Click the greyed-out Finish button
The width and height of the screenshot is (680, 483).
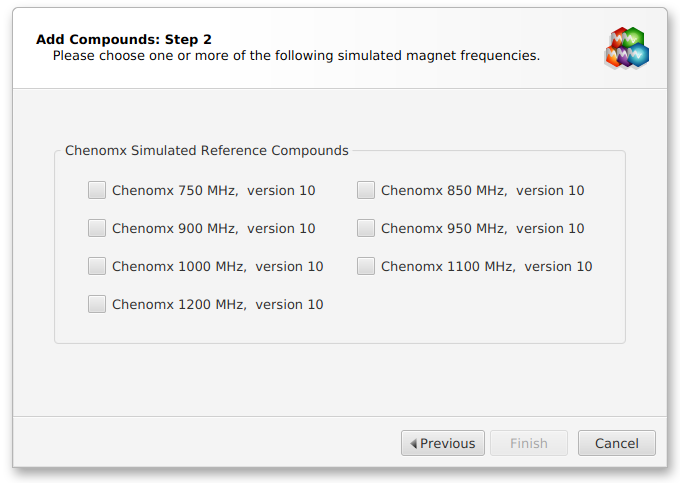tap(529, 443)
